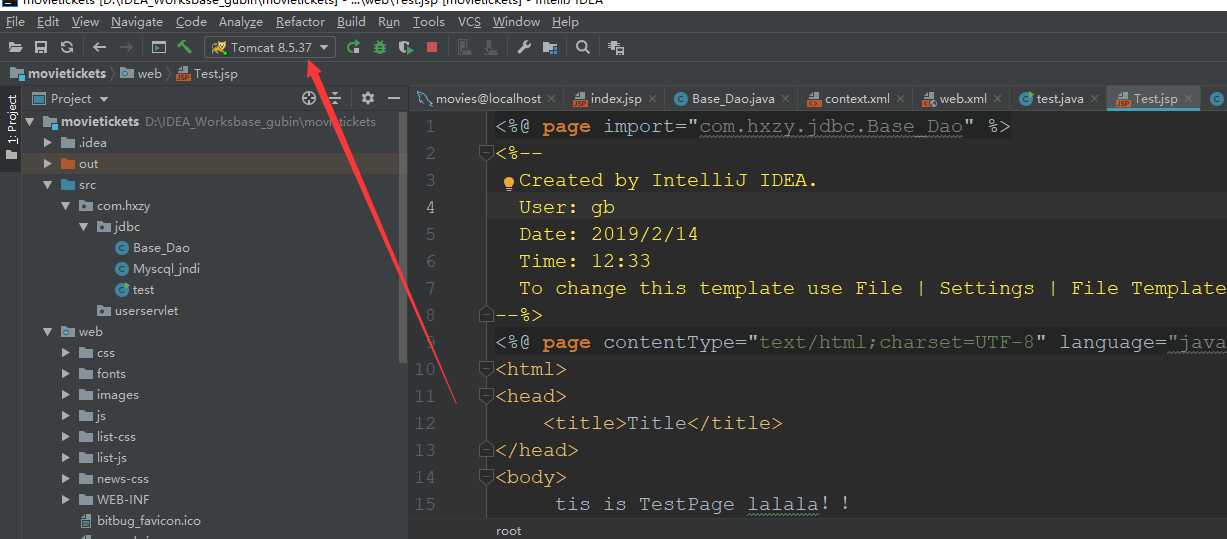Open the File menu
The width and height of the screenshot is (1227, 539).
click(15, 21)
